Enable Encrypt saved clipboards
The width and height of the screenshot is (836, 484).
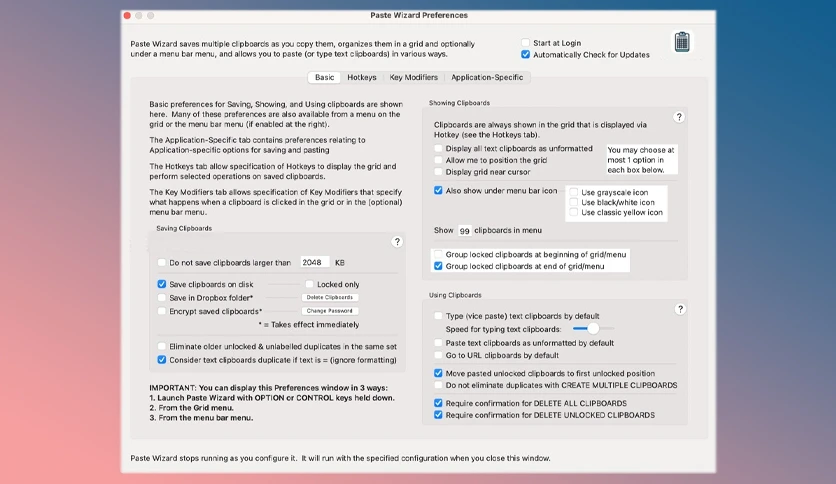tap(162, 311)
